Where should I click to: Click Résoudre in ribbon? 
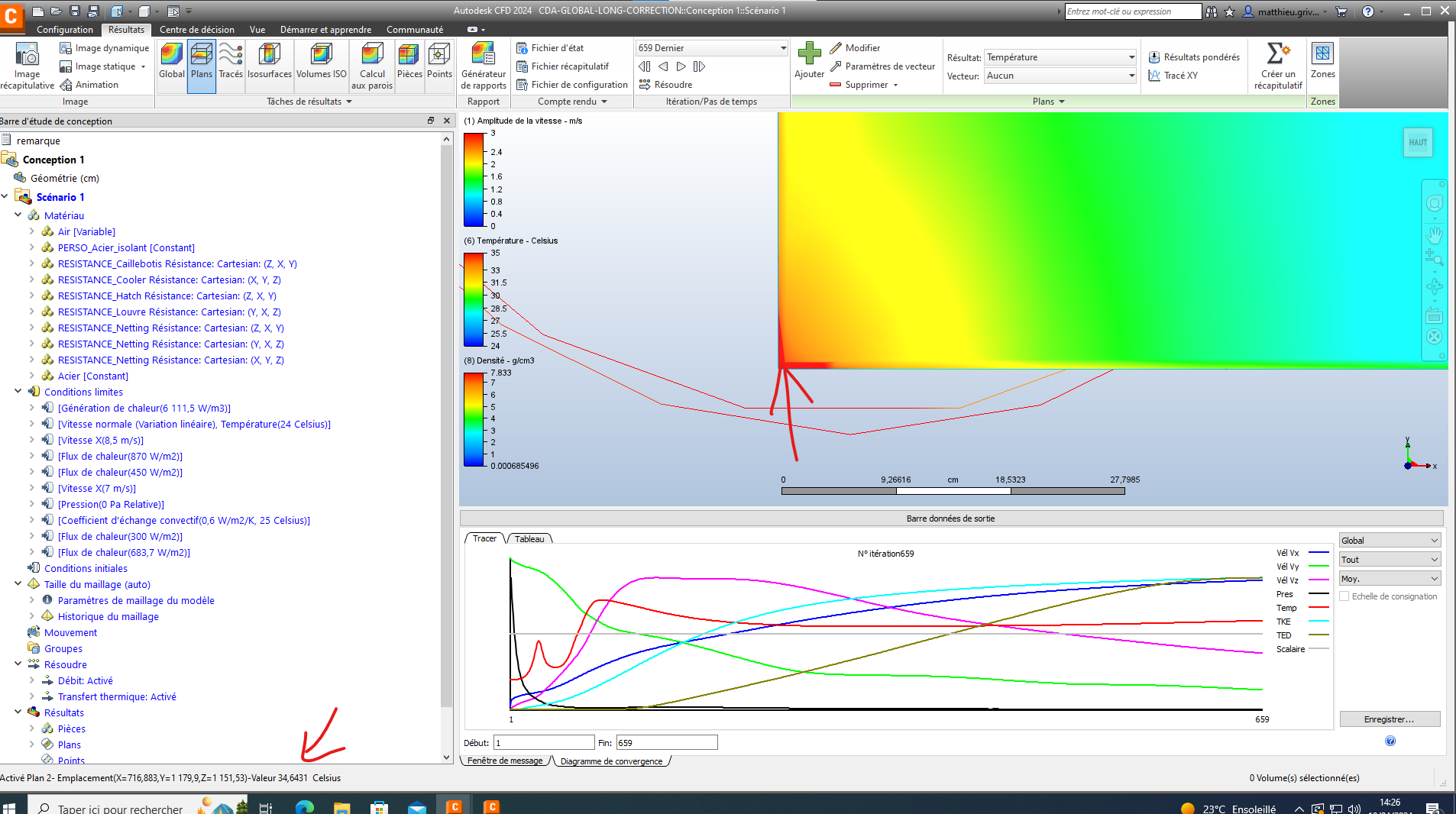coord(666,85)
